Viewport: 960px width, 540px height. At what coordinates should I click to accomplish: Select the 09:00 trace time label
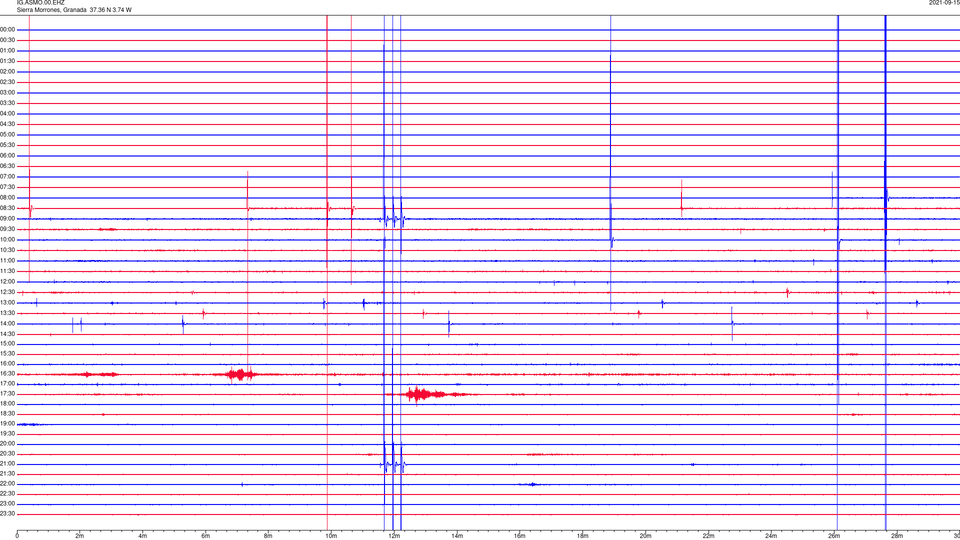(x=8, y=218)
